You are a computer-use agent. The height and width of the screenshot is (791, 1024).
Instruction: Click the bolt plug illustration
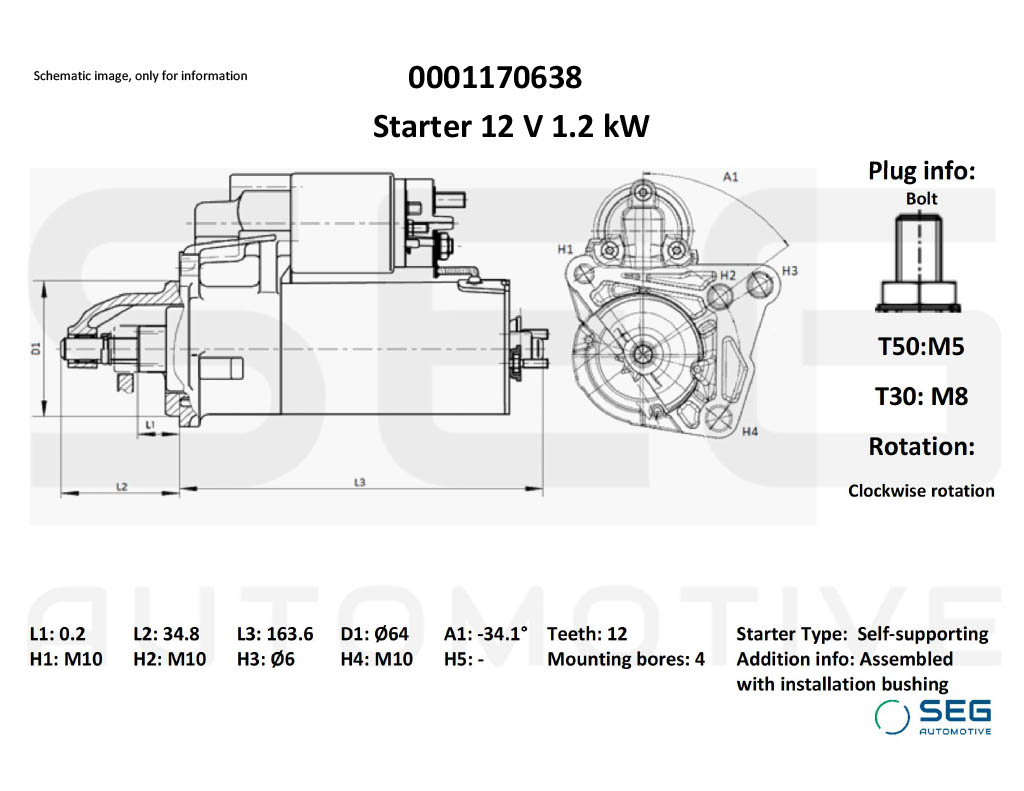pos(920,264)
